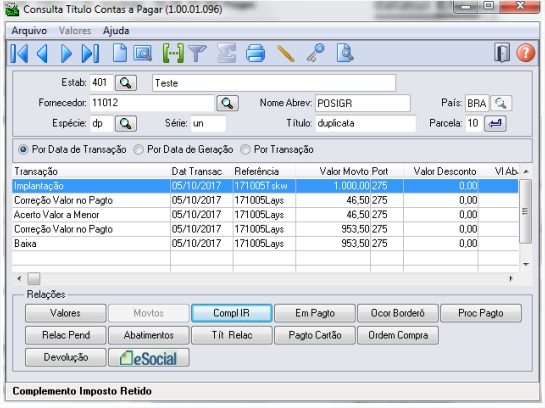Click the Compl IR button
The image size is (545, 408).
tap(231, 313)
